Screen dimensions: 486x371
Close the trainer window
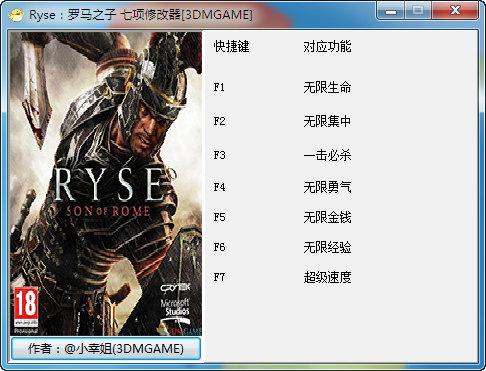455,11
